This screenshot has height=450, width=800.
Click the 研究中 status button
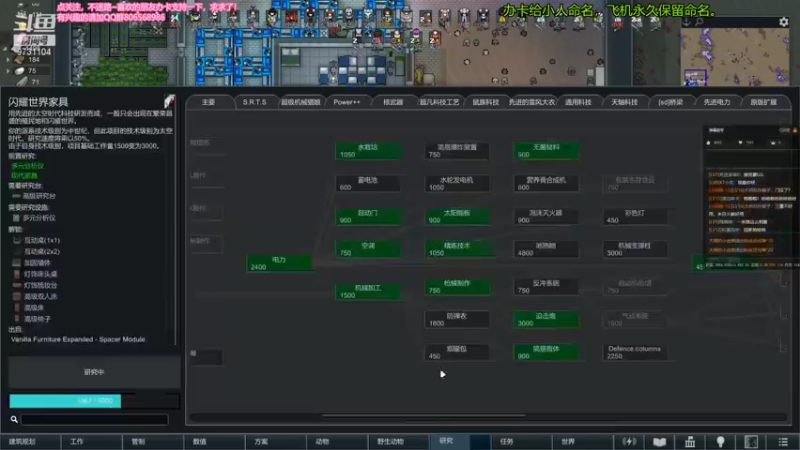(x=94, y=372)
